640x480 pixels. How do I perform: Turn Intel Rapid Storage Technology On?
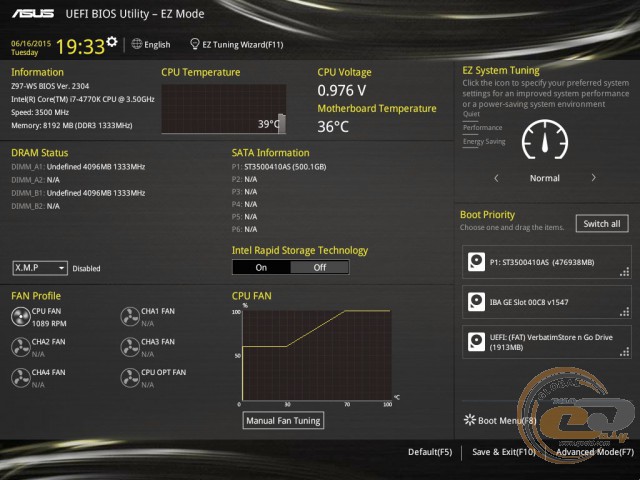261,267
